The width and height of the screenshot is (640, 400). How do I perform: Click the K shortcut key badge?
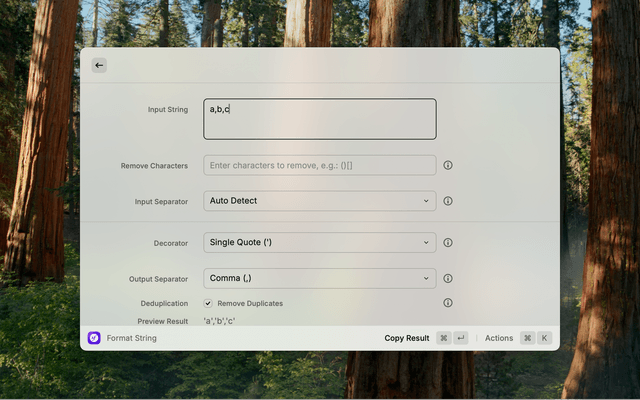[x=544, y=338]
